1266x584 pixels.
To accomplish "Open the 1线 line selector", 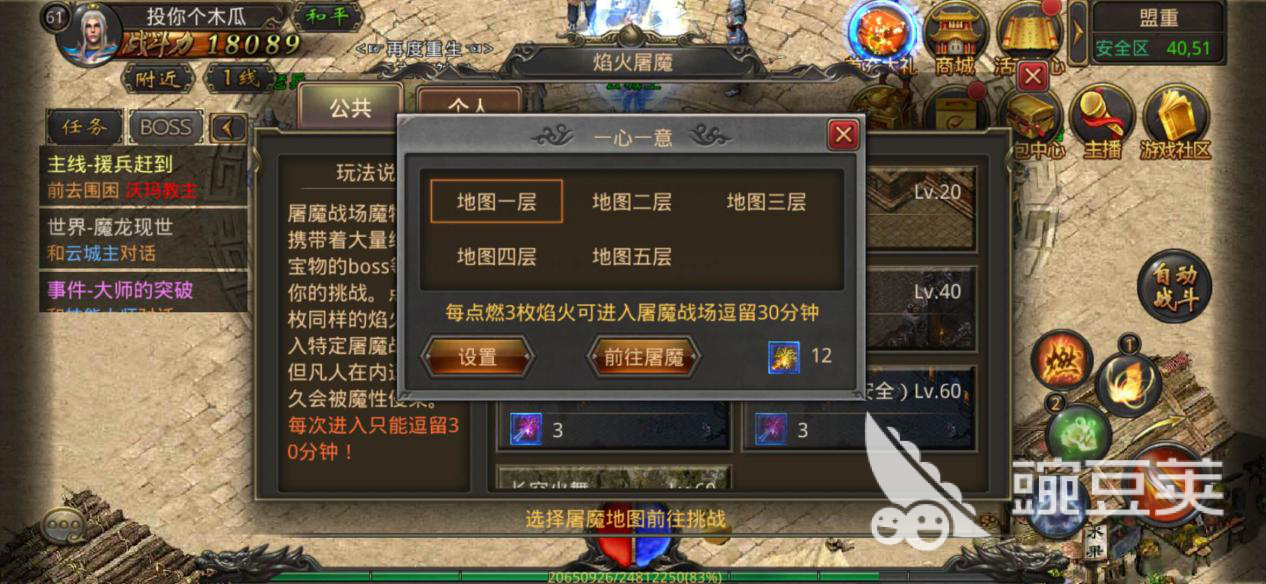I will (239, 77).
